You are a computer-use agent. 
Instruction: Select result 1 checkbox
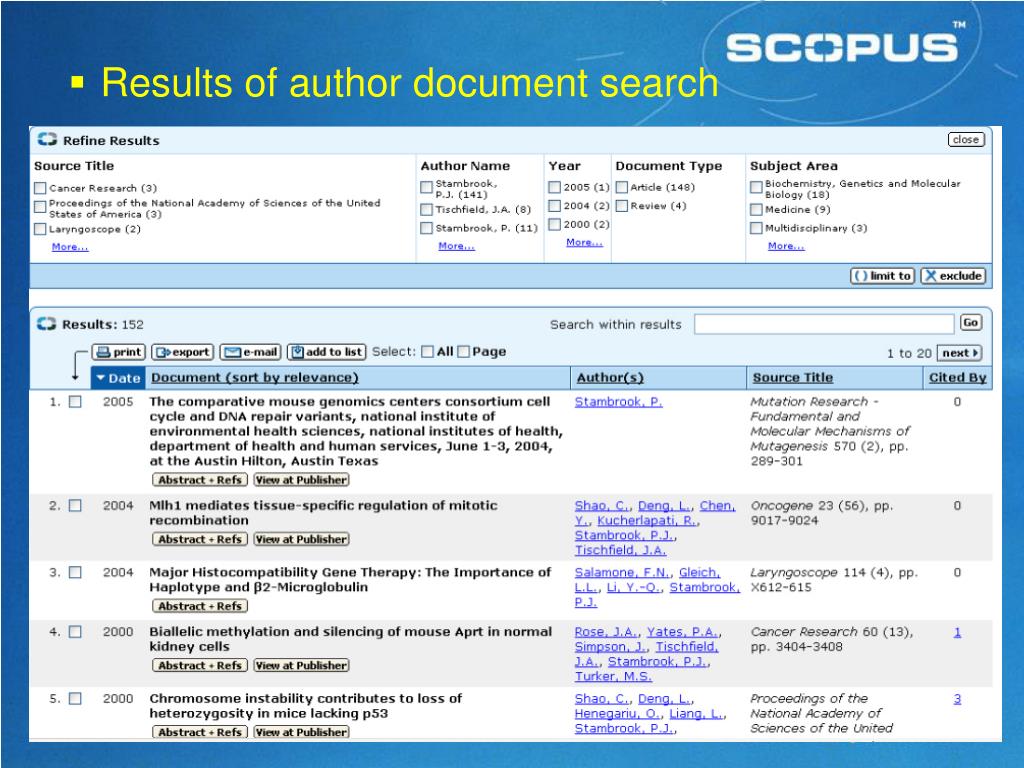pos(76,402)
